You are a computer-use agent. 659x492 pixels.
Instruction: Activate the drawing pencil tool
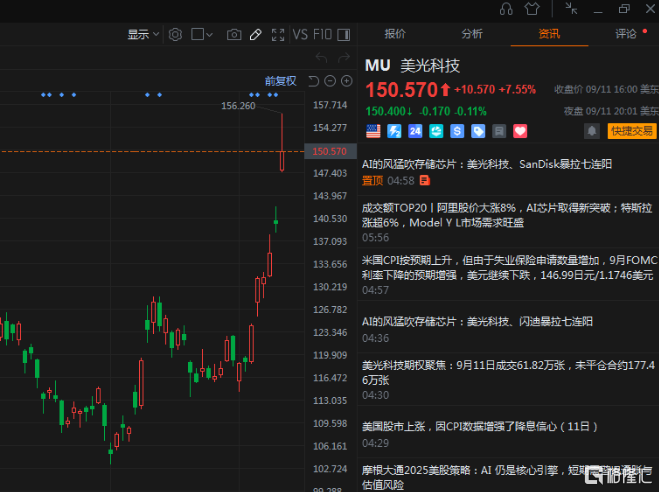tap(256, 34)
